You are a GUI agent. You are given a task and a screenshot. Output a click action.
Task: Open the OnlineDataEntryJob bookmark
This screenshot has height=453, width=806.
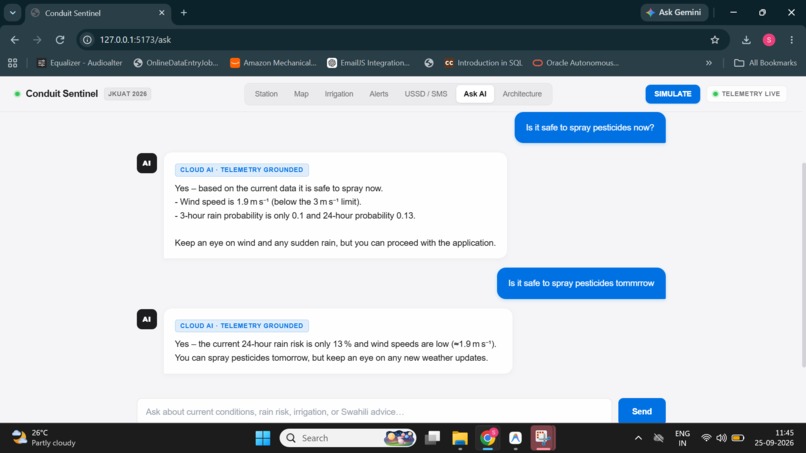(x=176, y=63)
